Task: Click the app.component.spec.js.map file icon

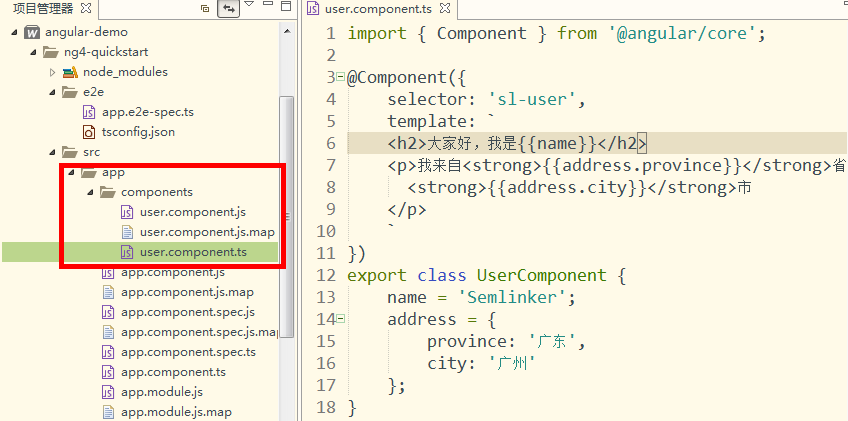Action: [x=108, y=332]
